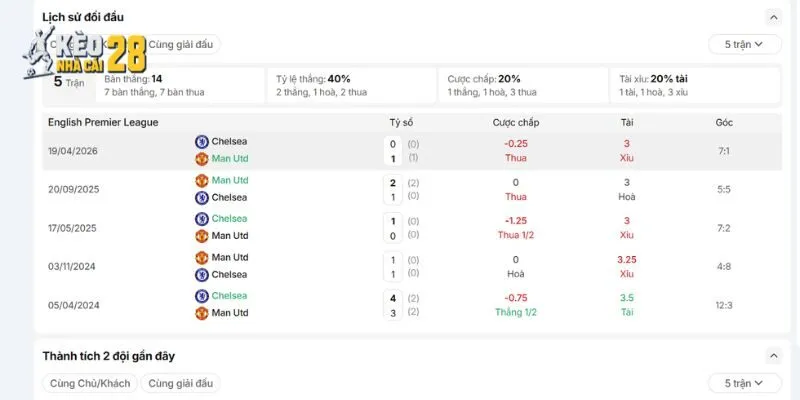Click the Cược chấp column header
This screenshot has height=400, width=800.
coord(516,122)
